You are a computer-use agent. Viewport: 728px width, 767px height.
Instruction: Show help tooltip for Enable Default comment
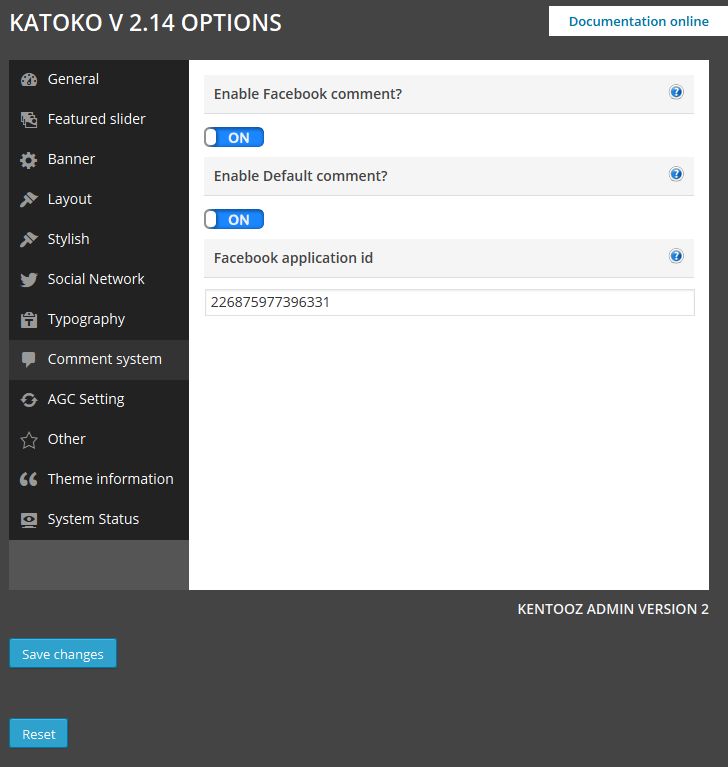pos(676,174)
